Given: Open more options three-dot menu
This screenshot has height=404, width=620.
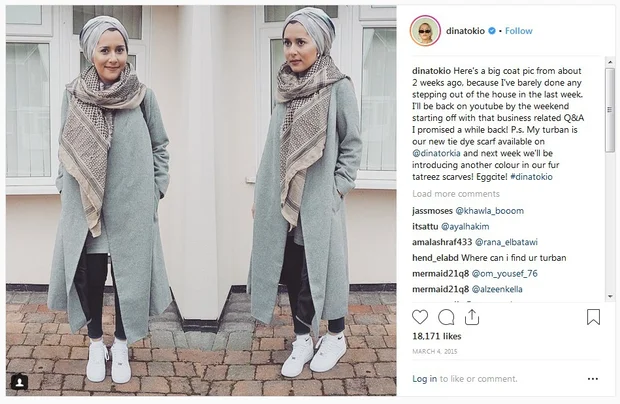Looking at the screenshot, I should [593, 379].
